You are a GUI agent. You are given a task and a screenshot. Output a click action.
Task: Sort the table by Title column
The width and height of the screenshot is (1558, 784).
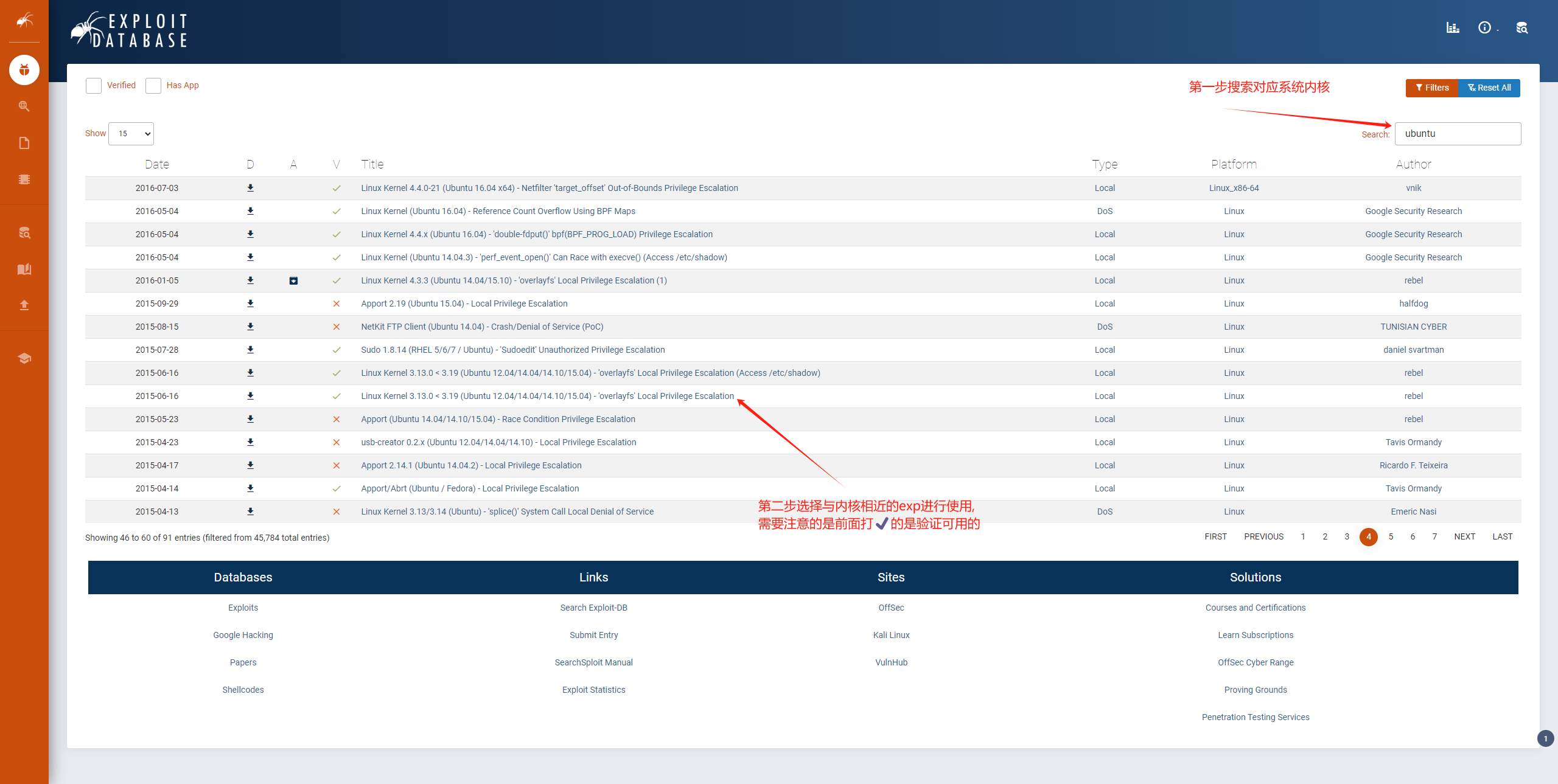coord(372,164)
